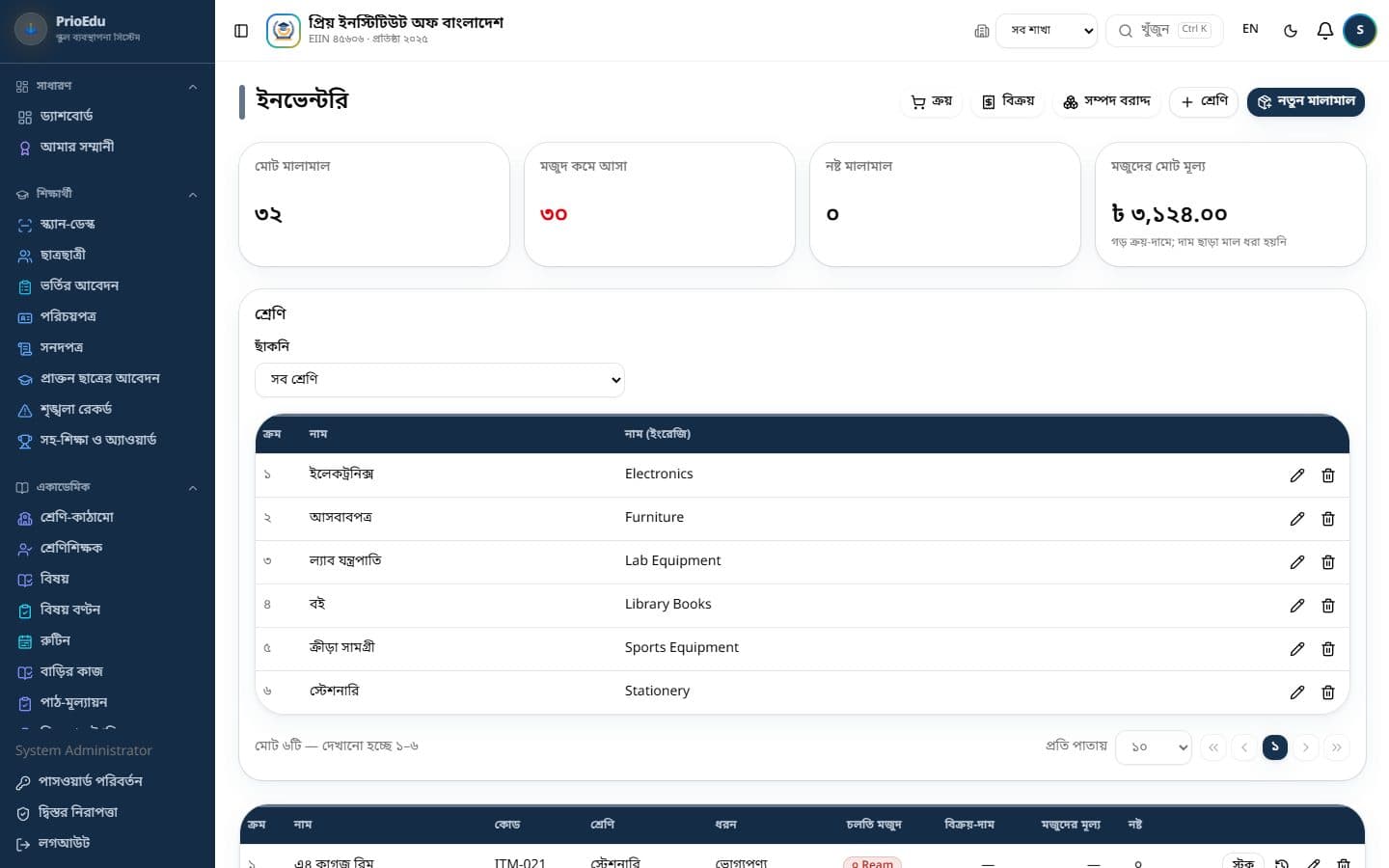Delete the Library Books category
The image size is (1389, 868).
(x=1328, y=606)
